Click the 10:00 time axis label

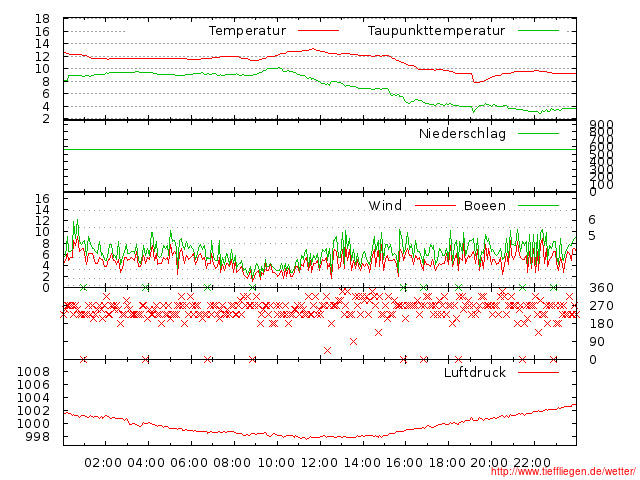276,463
